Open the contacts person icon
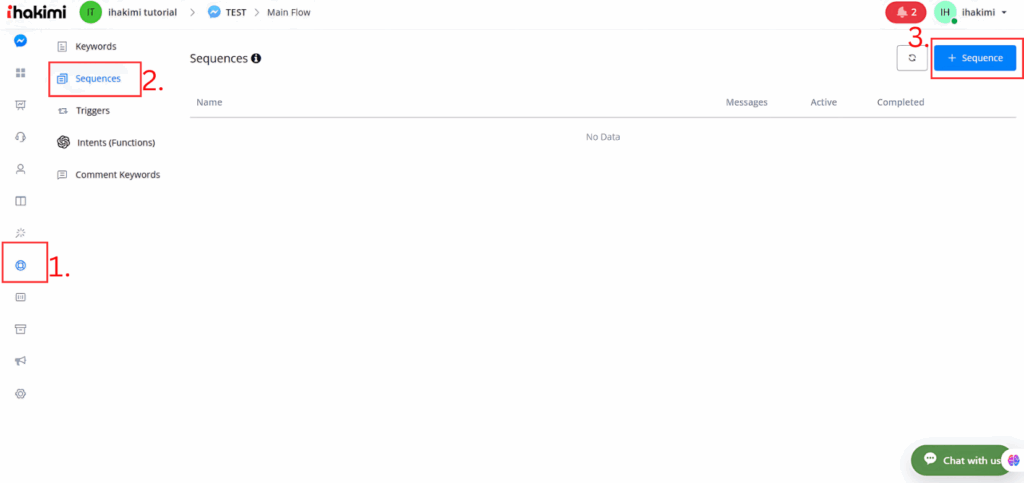This screenshot has width=1024, height=483. [x=21, y=169]
